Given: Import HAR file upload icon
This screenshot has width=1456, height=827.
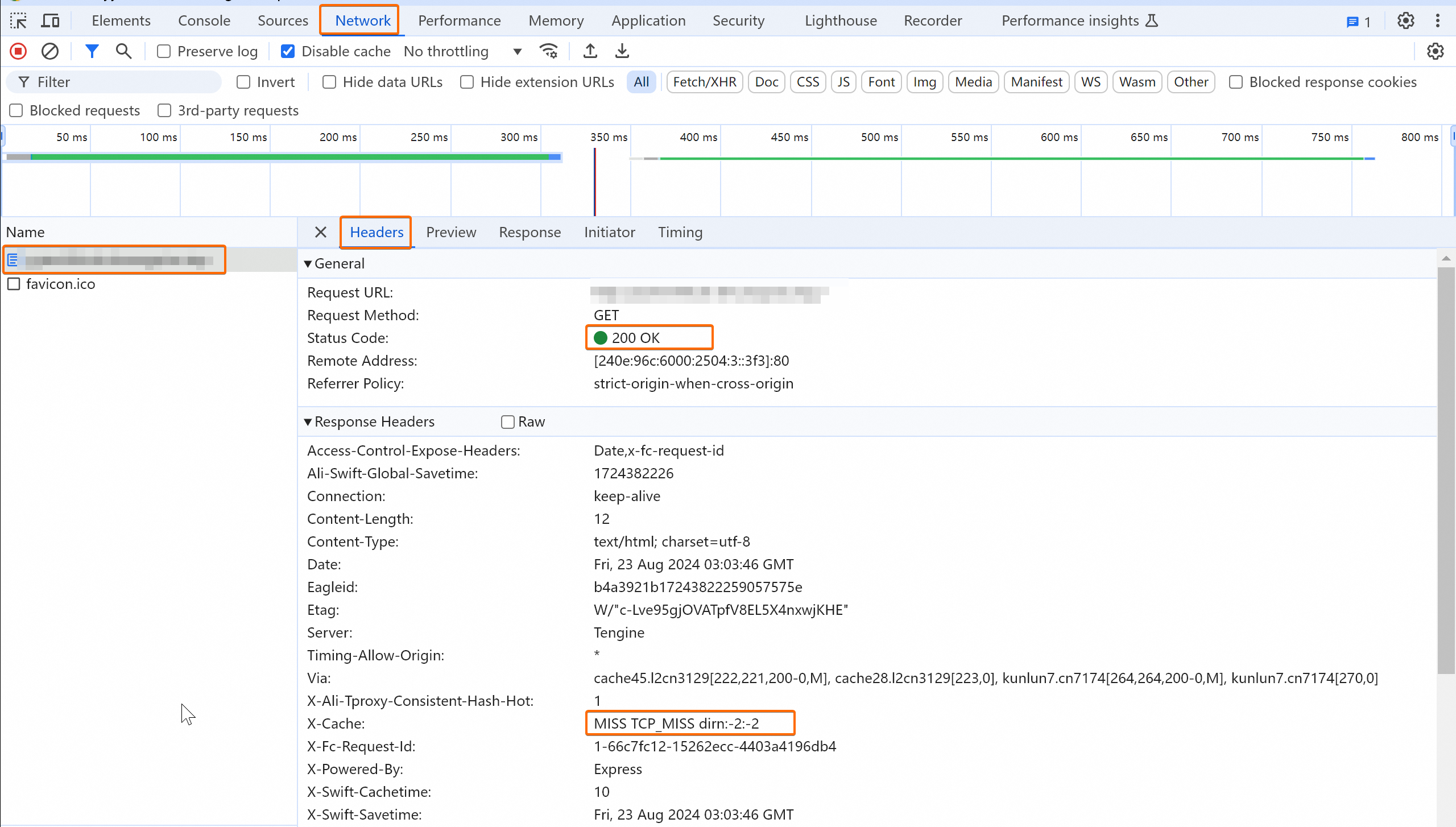Looking at the screenshot, I should point(590,51).
